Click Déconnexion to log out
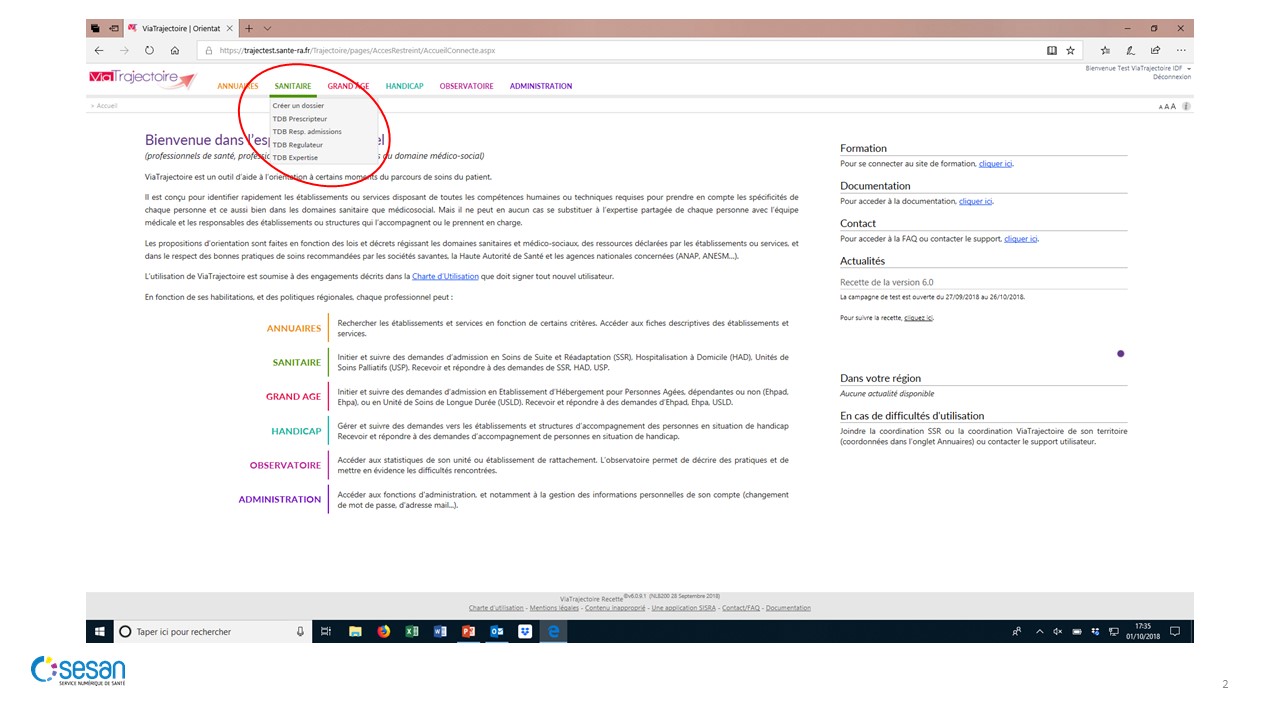Screen dimensions: 1280x720 tap(1171, 77)
